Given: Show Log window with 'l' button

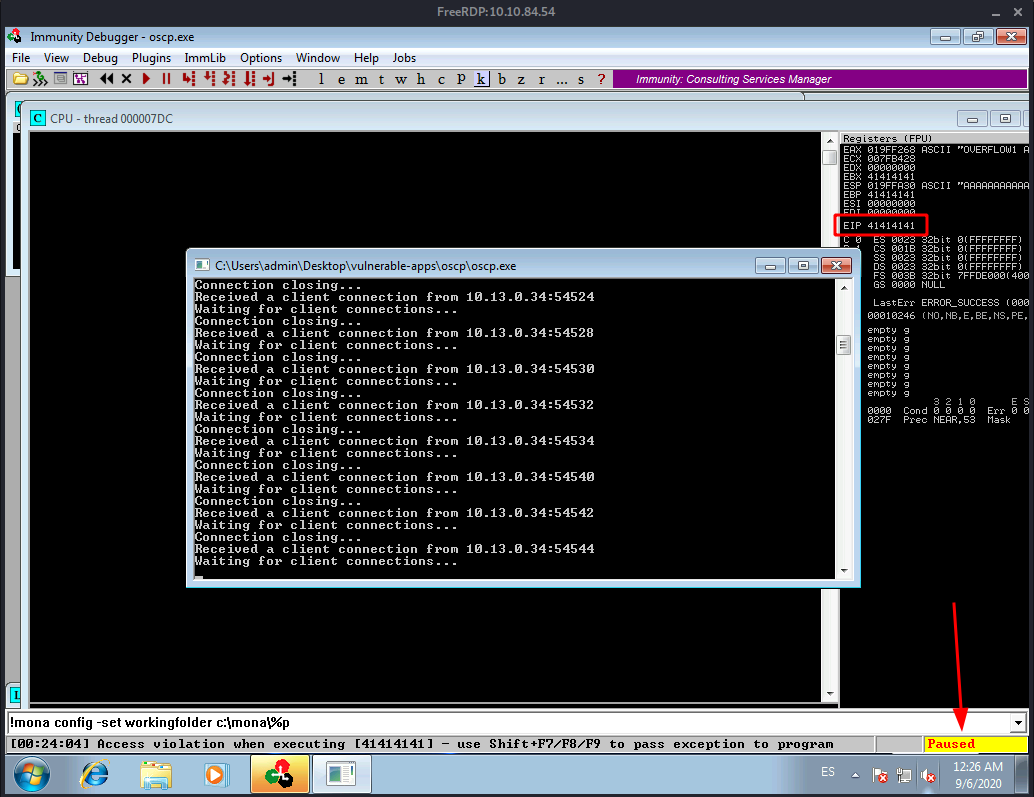Looking at the screenshot, I should 321,79.
